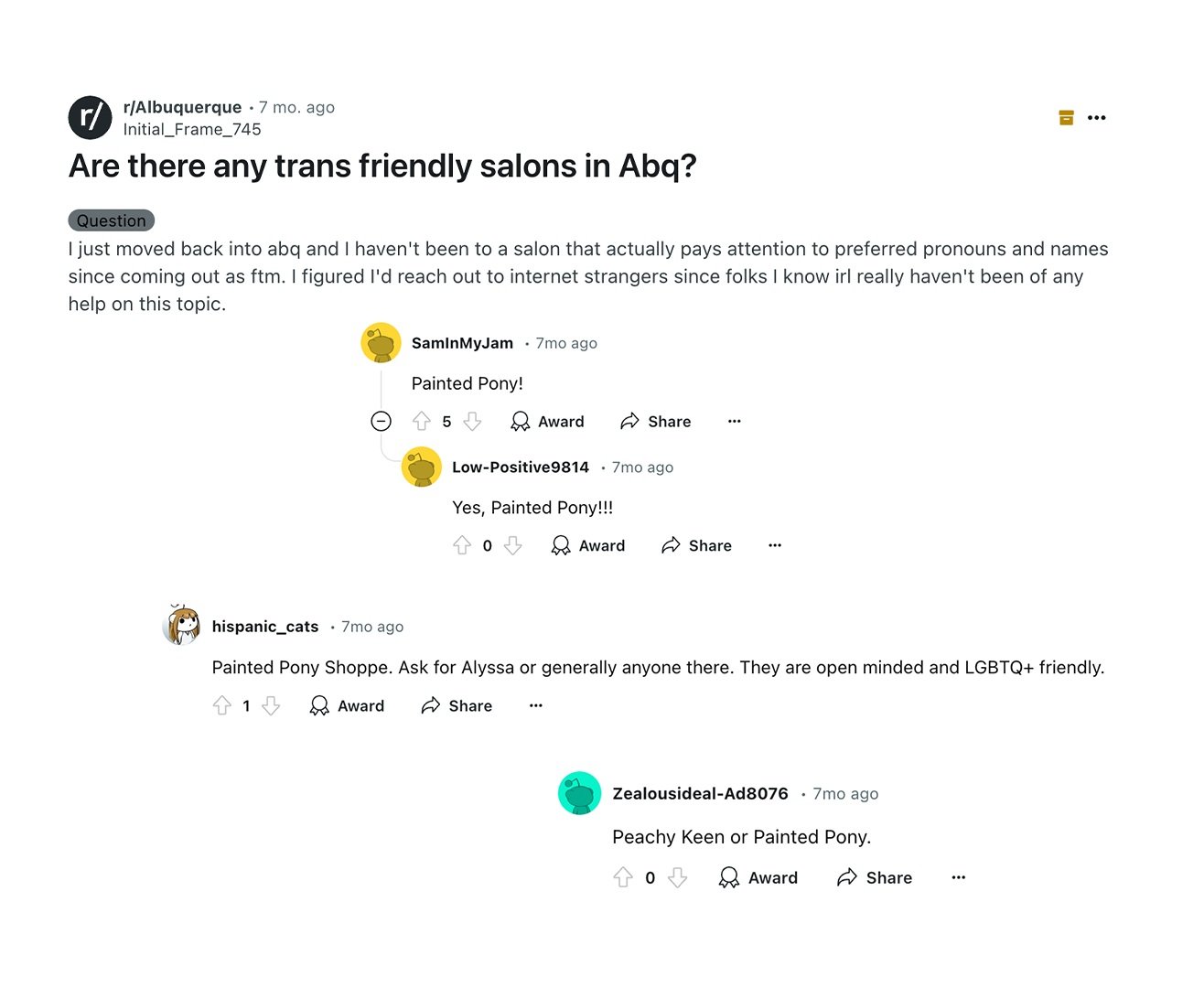The width and height of the screenshot is (1204, 988).
Task: Downvote SamInMyJam's comment
Action: point(472,421)
